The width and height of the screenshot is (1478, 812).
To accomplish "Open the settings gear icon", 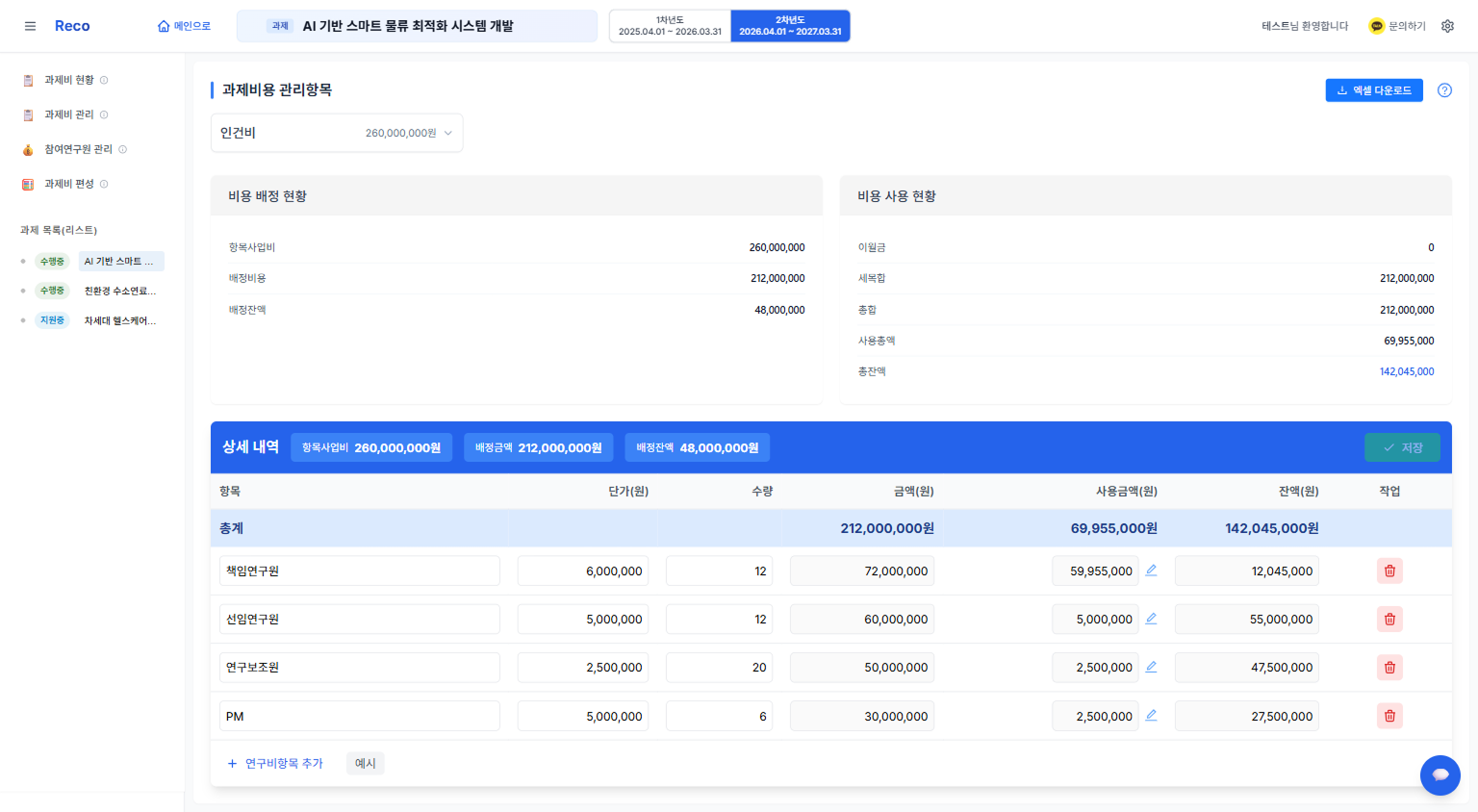I will [x=1447, y=26].
